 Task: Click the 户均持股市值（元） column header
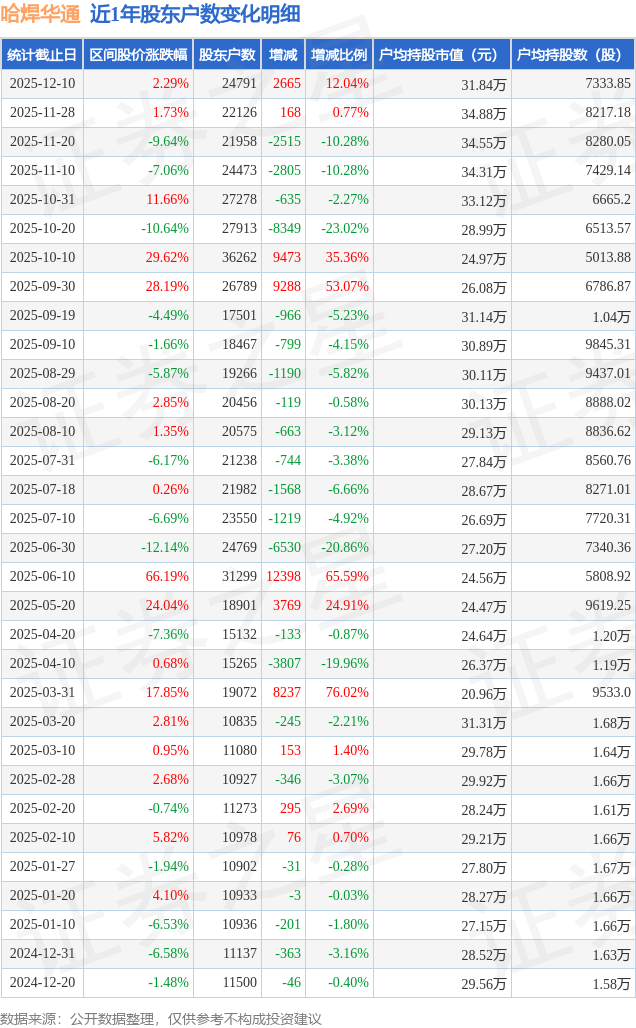(x=441, y=55)
